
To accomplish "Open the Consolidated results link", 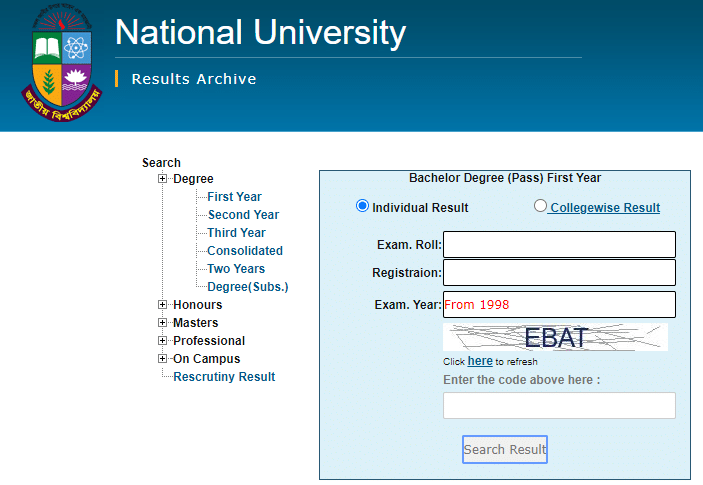I will pos(245,251).
